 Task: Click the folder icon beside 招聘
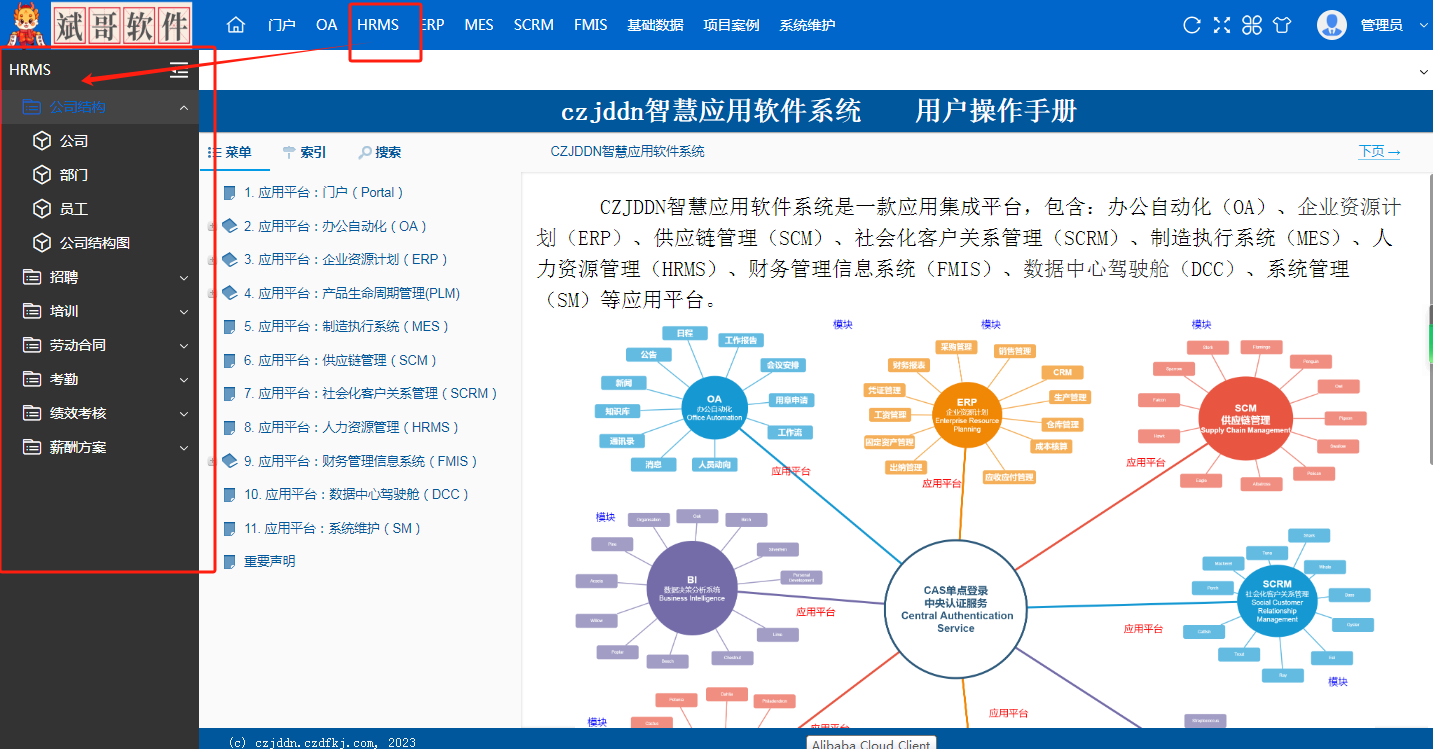click(x=32, y=277)
